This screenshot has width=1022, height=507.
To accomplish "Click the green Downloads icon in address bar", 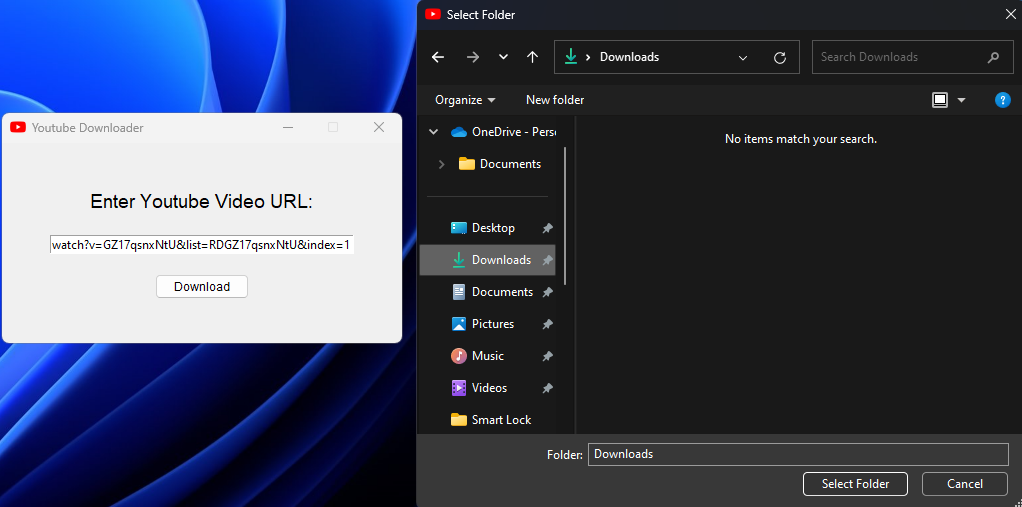I will (x=571, y=57).
